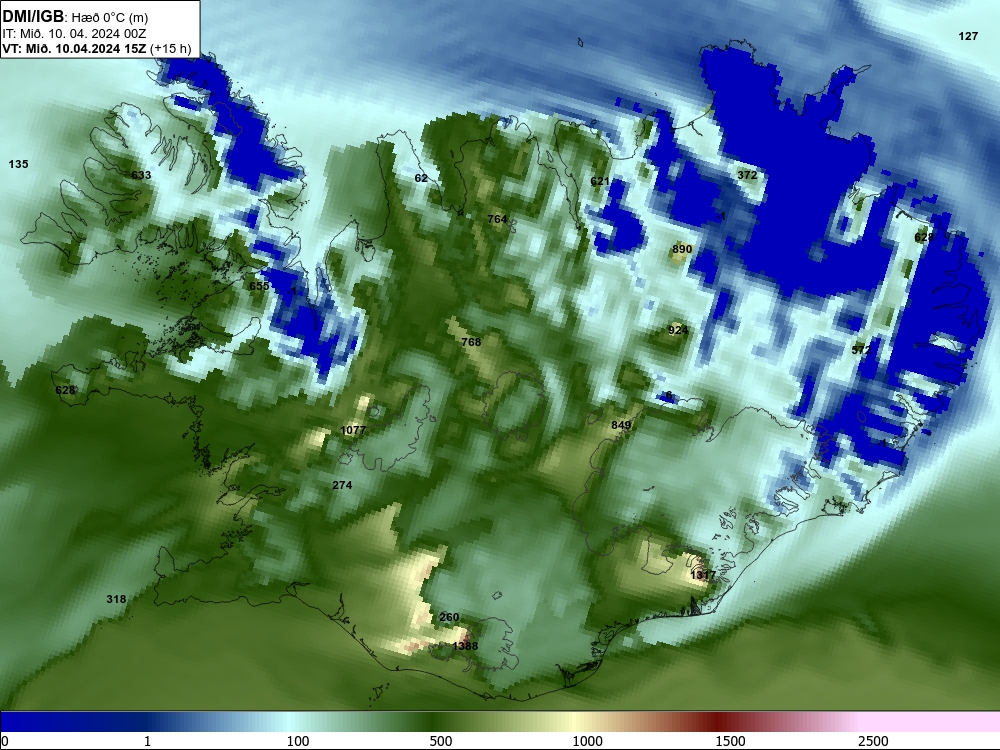Click the map value 1388 near the south coast
This screenshot has height=750, width=1000.
pos(465,646)
